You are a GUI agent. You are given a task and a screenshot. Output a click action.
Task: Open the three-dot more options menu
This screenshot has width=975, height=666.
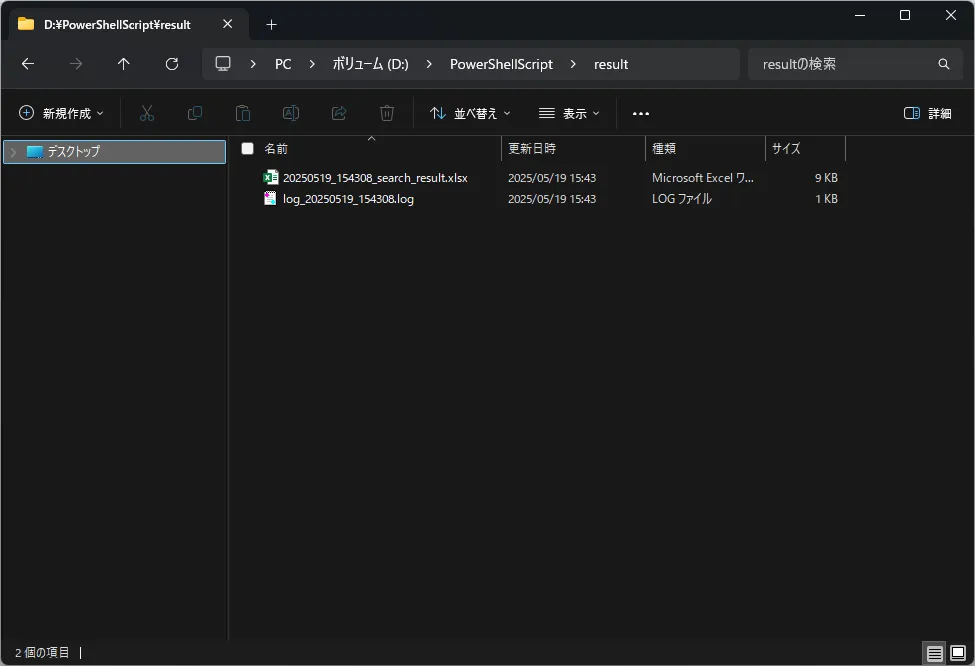[x=640, y=114]
